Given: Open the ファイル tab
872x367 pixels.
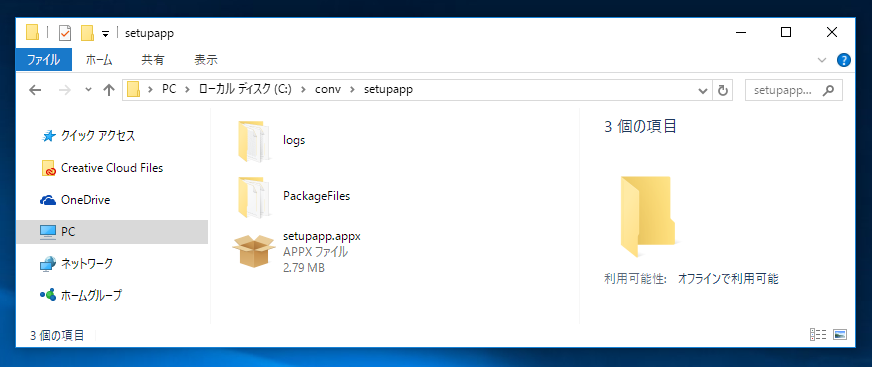Looking at the screenshot, I should point(44,60).
